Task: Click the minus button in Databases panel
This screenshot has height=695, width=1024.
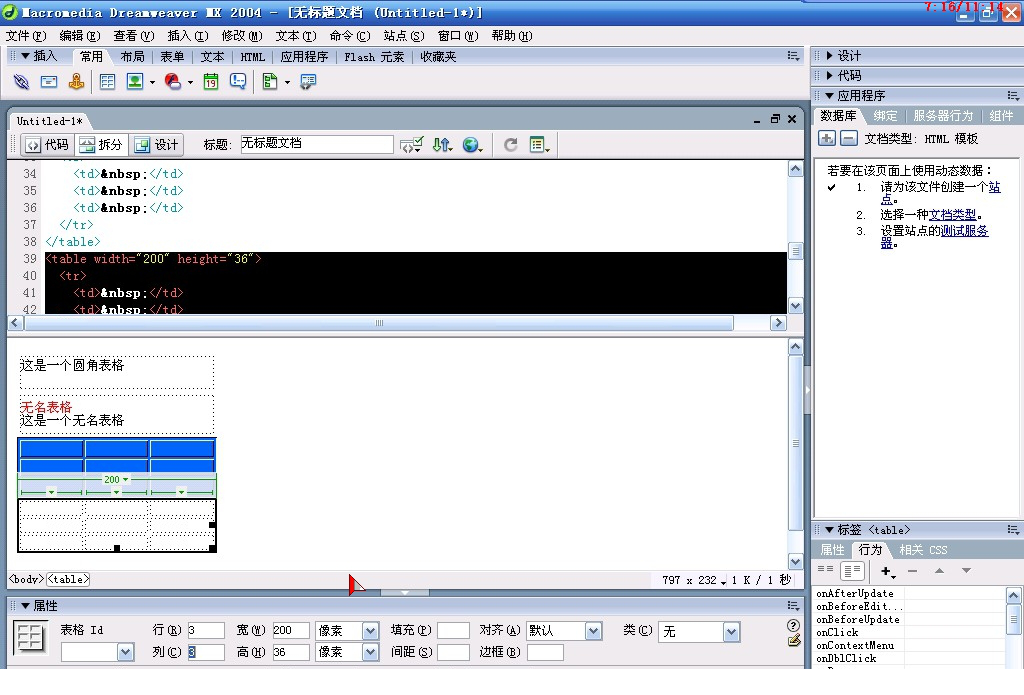Action: click(x=848, y=138)
